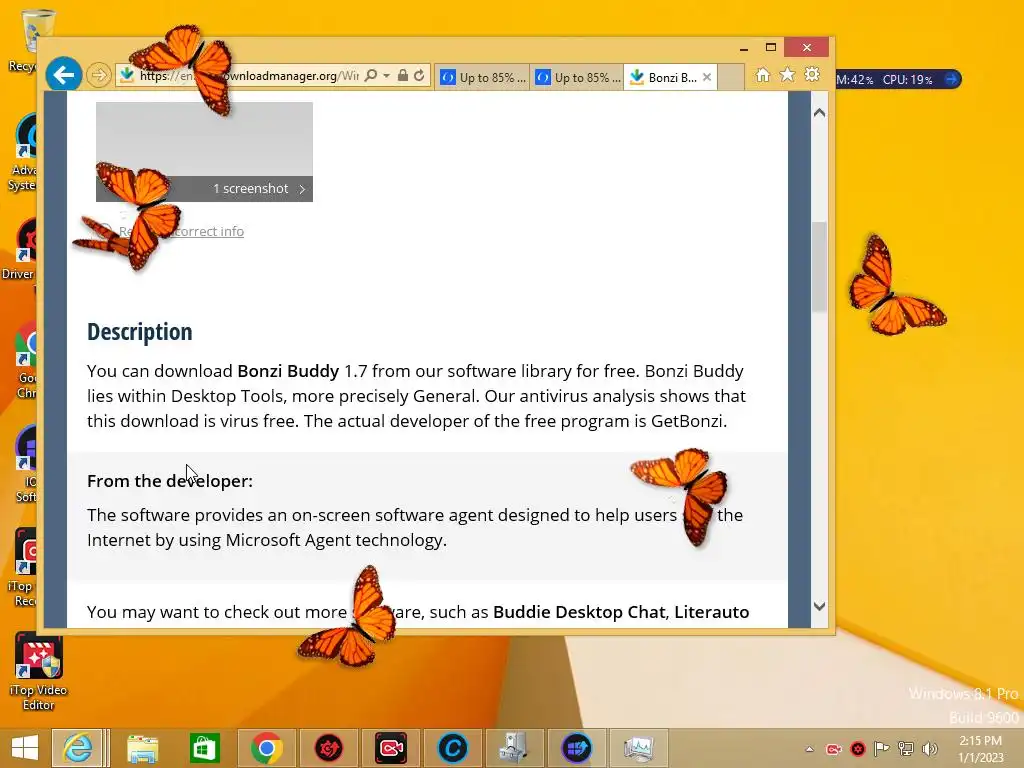Open the Tools gear menu in Internet Explorer
The image size is (1024, 768).
812,74
